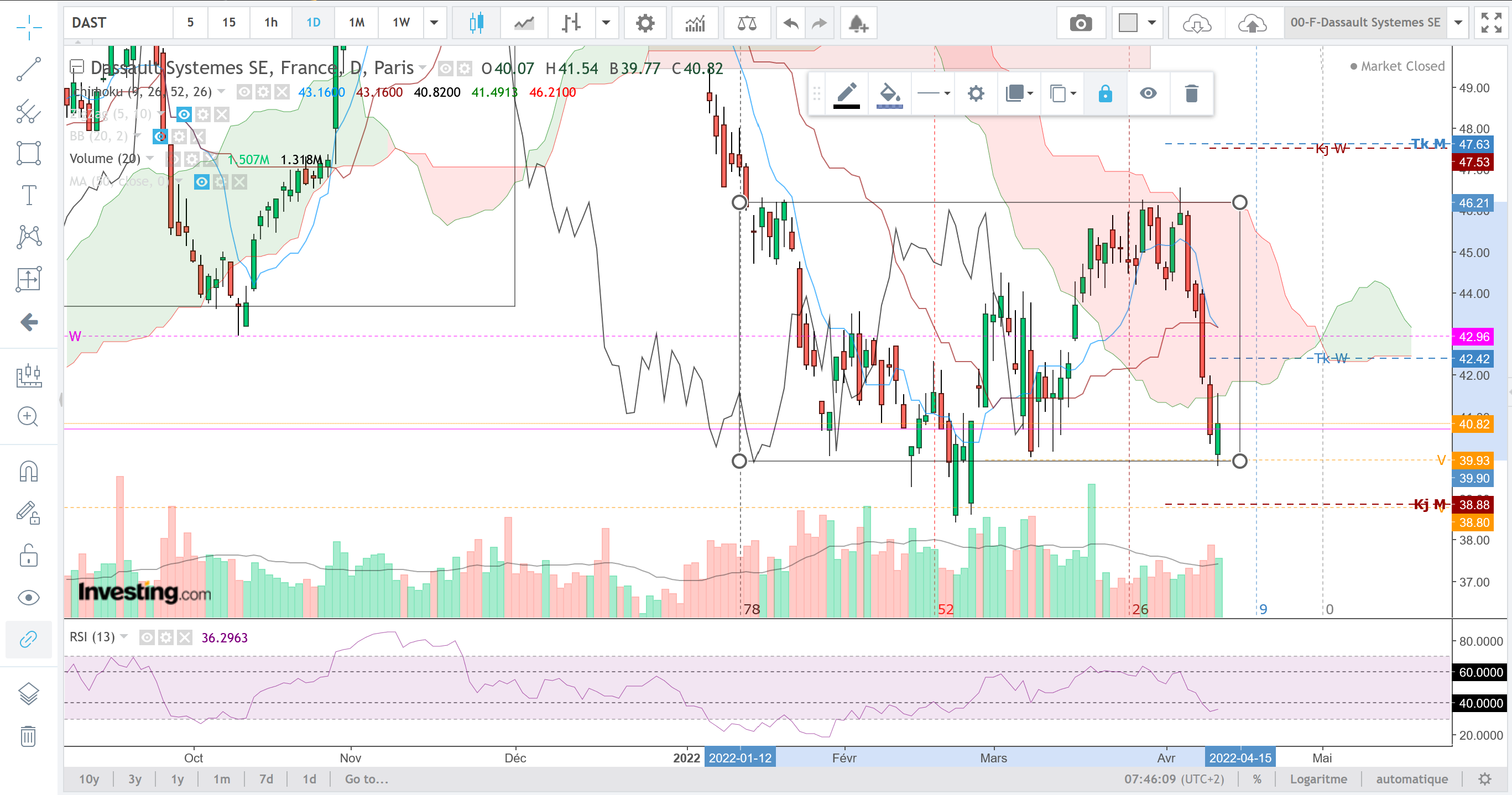
Task: Toggle lock on the selected drawing
Action: tap(1104, 93)
